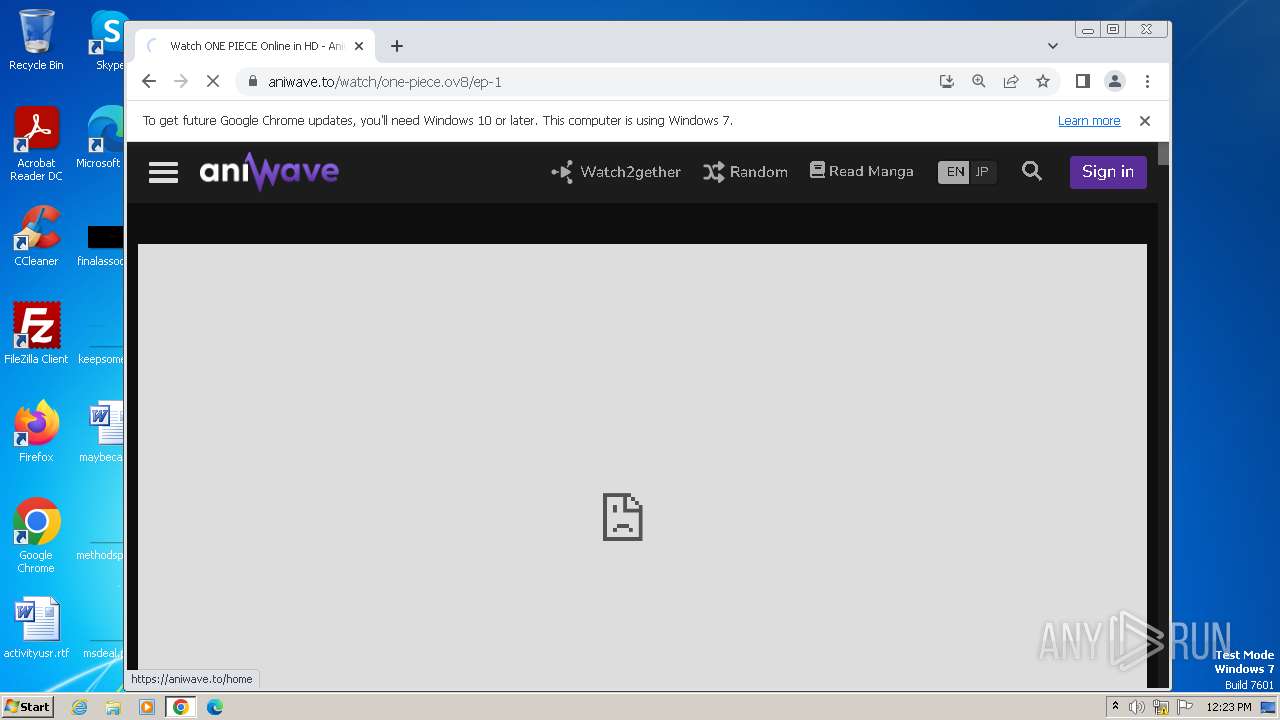
Task: Click the Windows Start button
Action: click(27, 707)
